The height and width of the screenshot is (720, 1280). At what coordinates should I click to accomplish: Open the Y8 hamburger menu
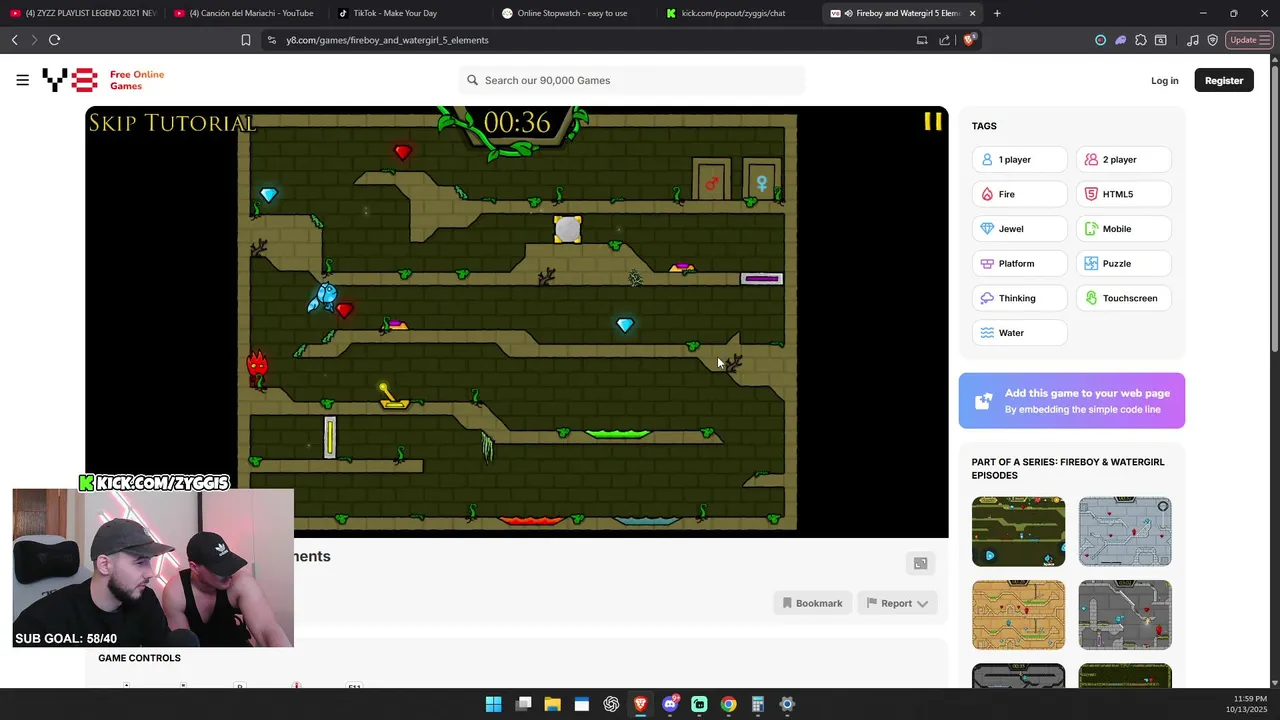(x=22, y=80)
